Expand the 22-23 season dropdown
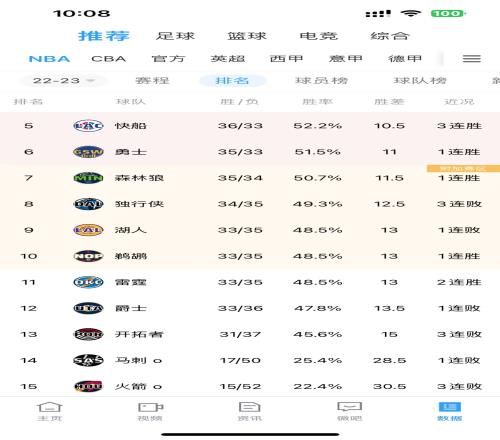 tap(63, 81)
